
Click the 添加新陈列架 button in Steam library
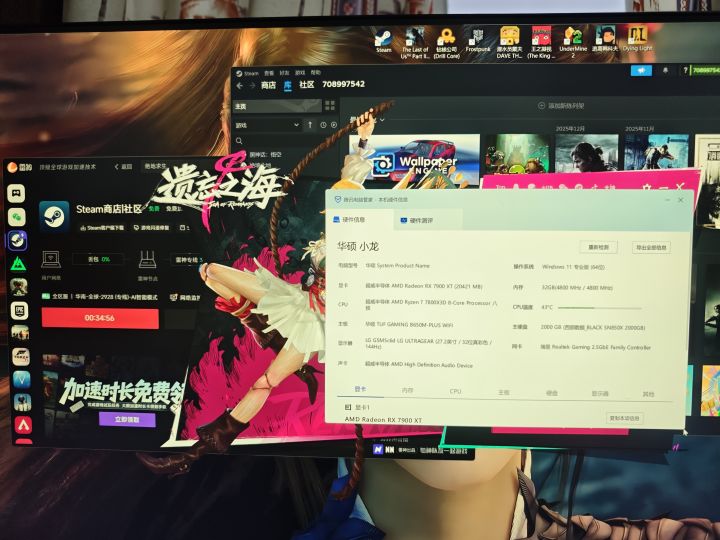(x=561, y=106)
